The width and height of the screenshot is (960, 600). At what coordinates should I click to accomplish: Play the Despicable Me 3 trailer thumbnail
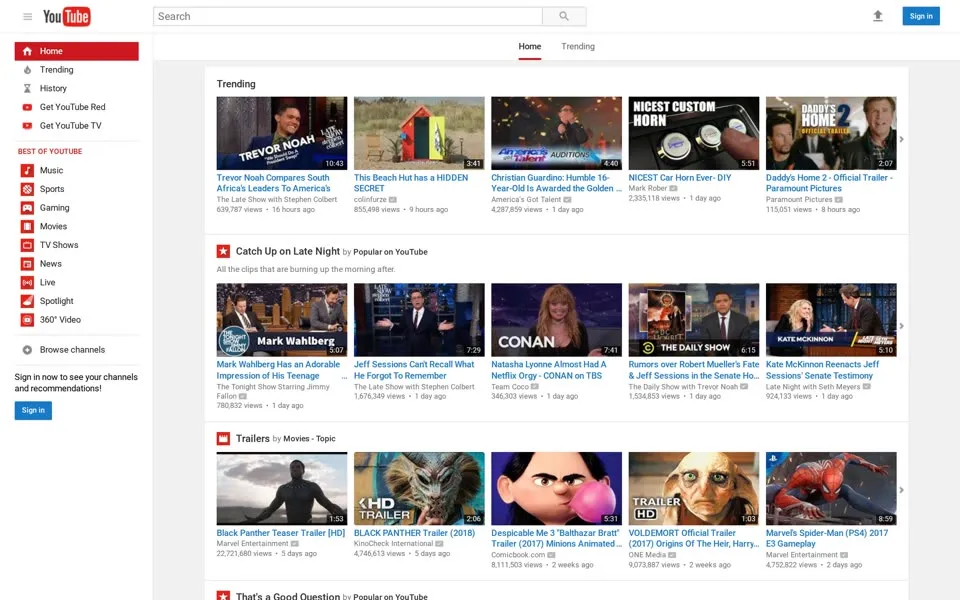pos(557,489)
